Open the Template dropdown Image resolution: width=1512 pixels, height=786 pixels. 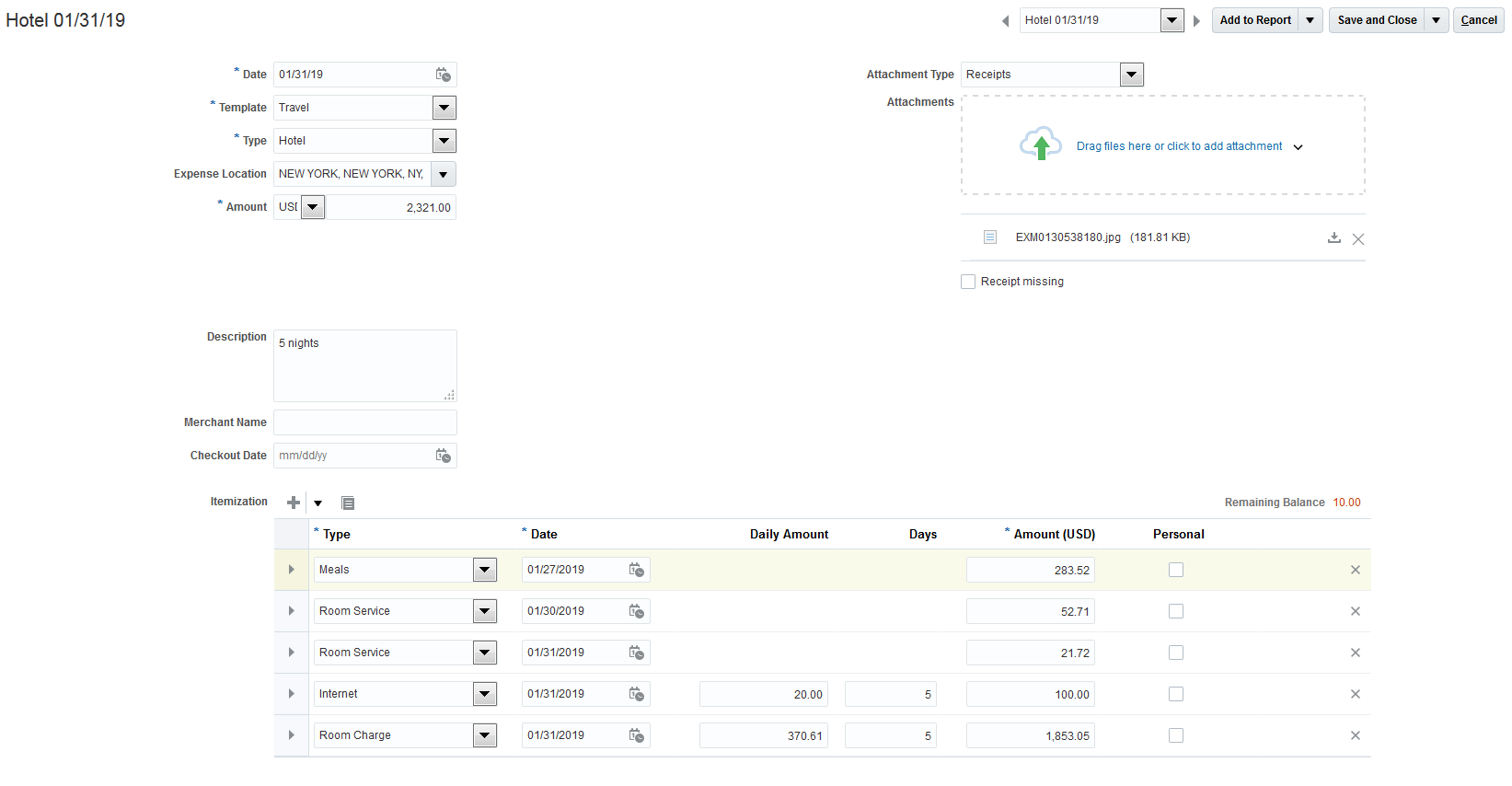[444, 108]
